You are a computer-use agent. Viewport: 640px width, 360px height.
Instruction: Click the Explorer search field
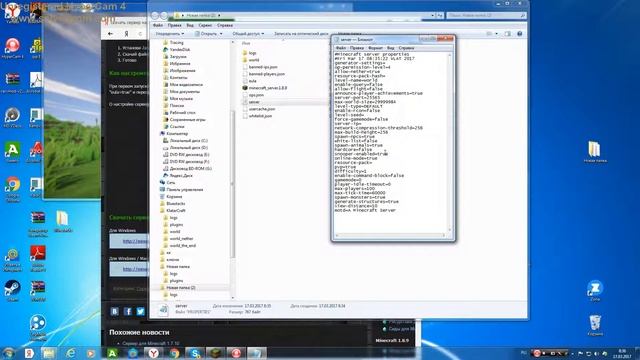click(486, 16)
